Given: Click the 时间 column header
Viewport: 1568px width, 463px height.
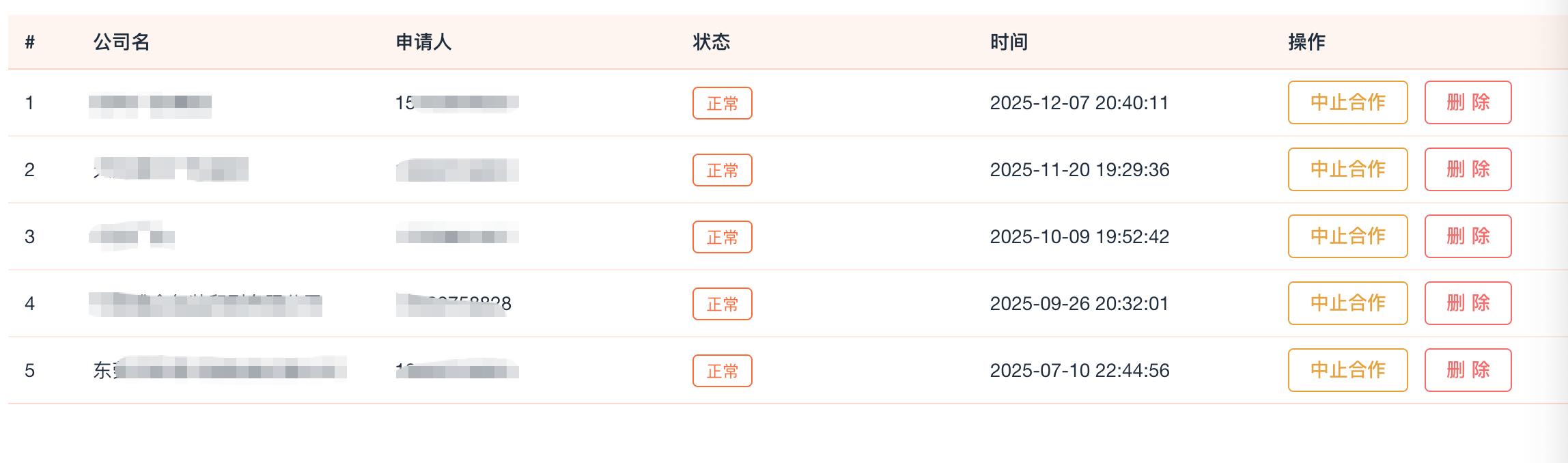Looking at the screenshot, I should [x=1009, y=42].
